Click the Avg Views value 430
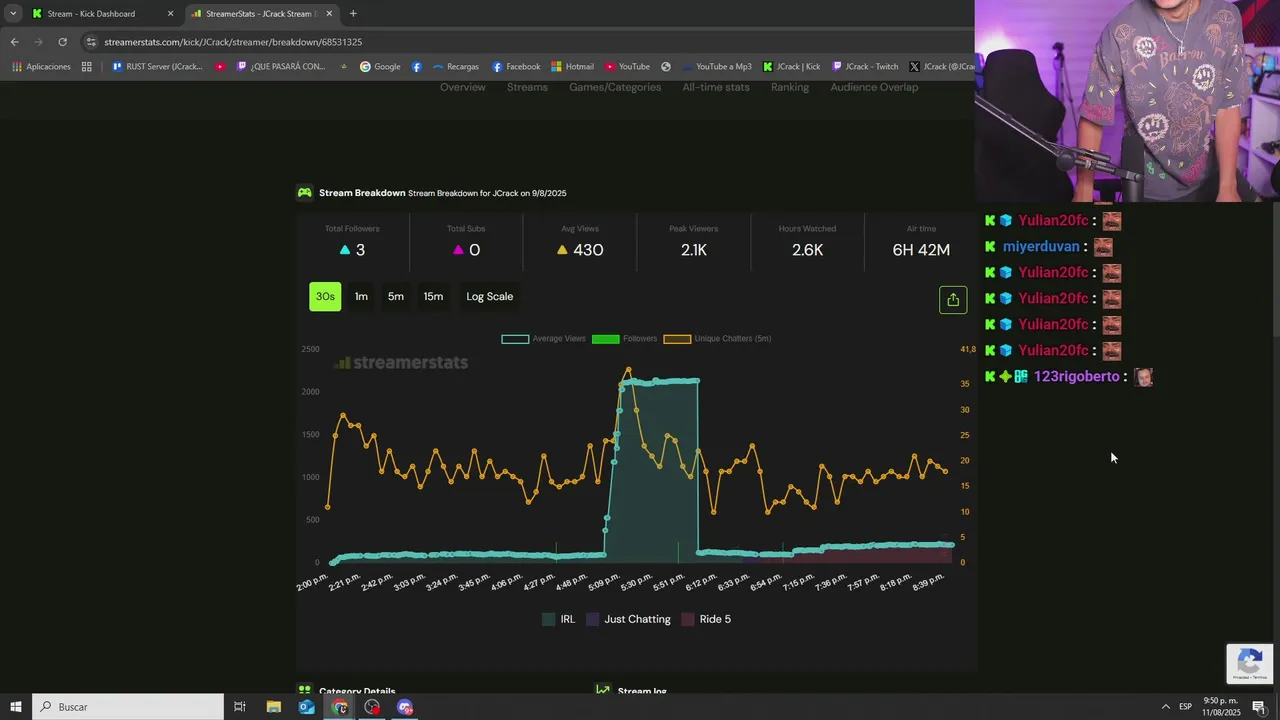 click(x=588, y=250)
